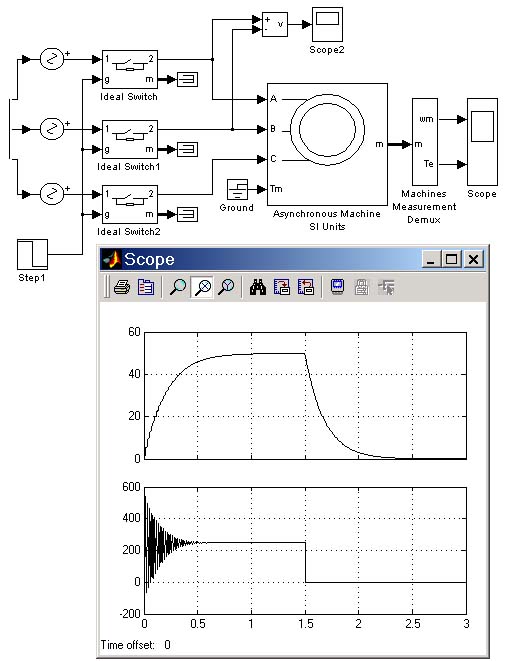Viewport: 505px width, 661px height.
Task: Select terminator block of Ideal Switch
Action: (x=187, y=79)
